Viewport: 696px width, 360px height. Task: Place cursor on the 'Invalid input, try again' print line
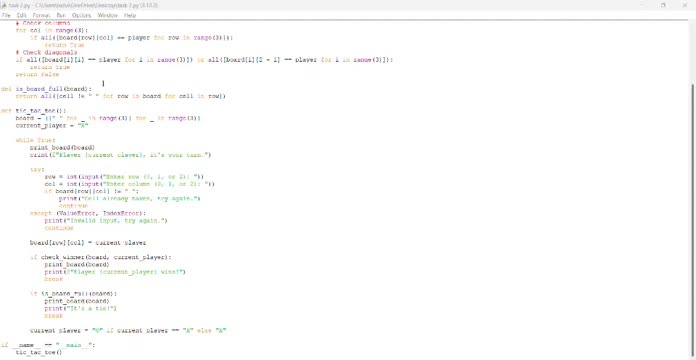point(106,220)
